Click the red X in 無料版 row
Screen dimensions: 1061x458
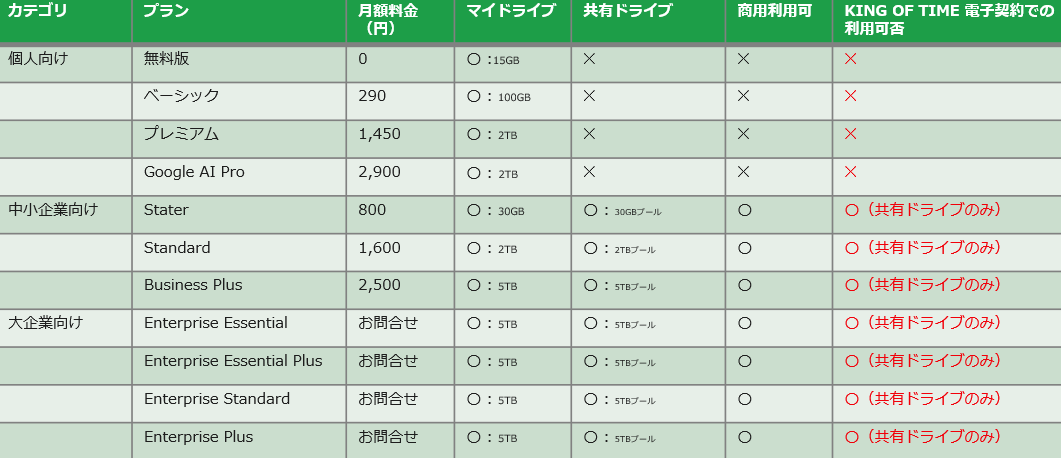851,59
